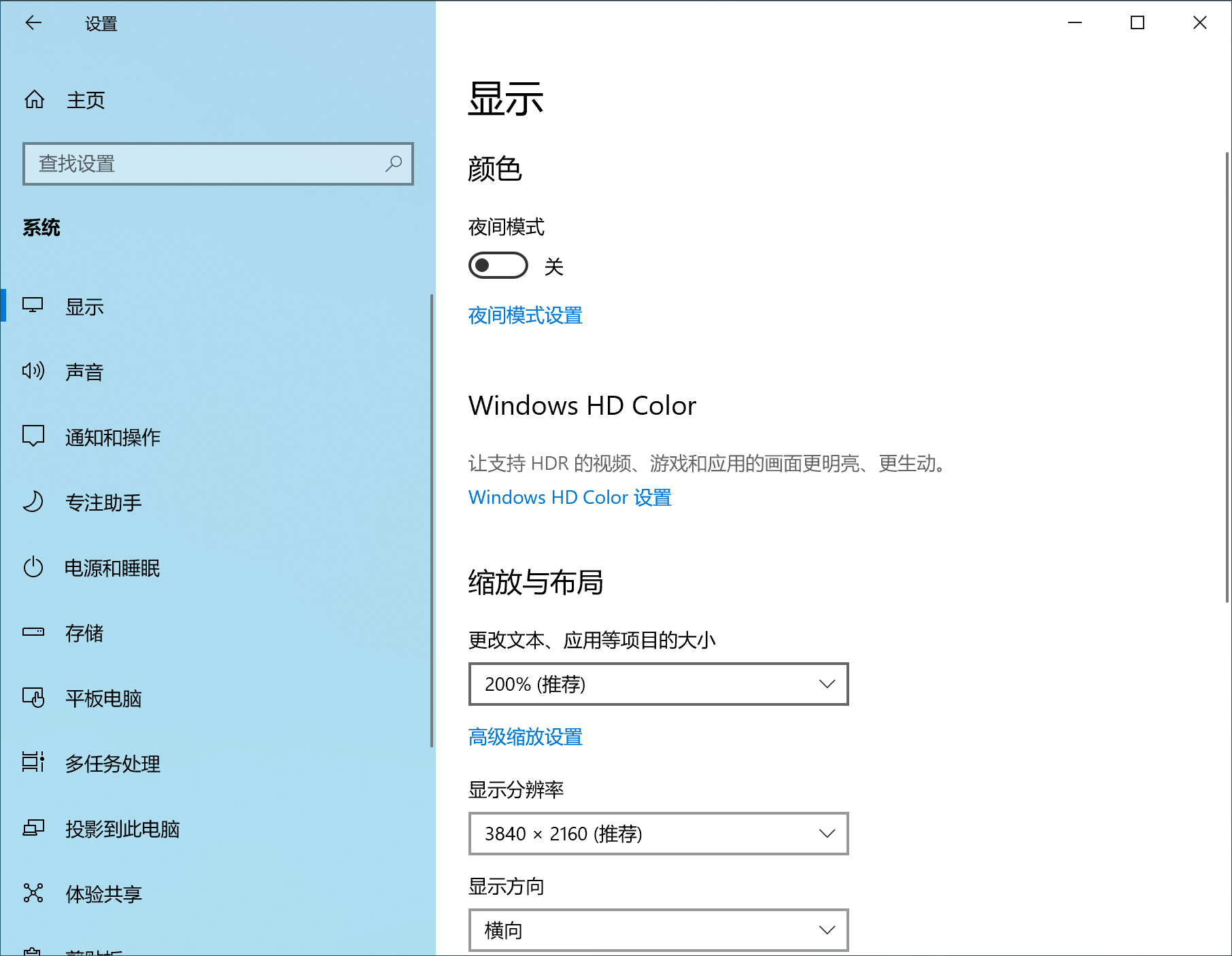Expand the 3840 × 2160 resolution dropdown

(658, 834)
